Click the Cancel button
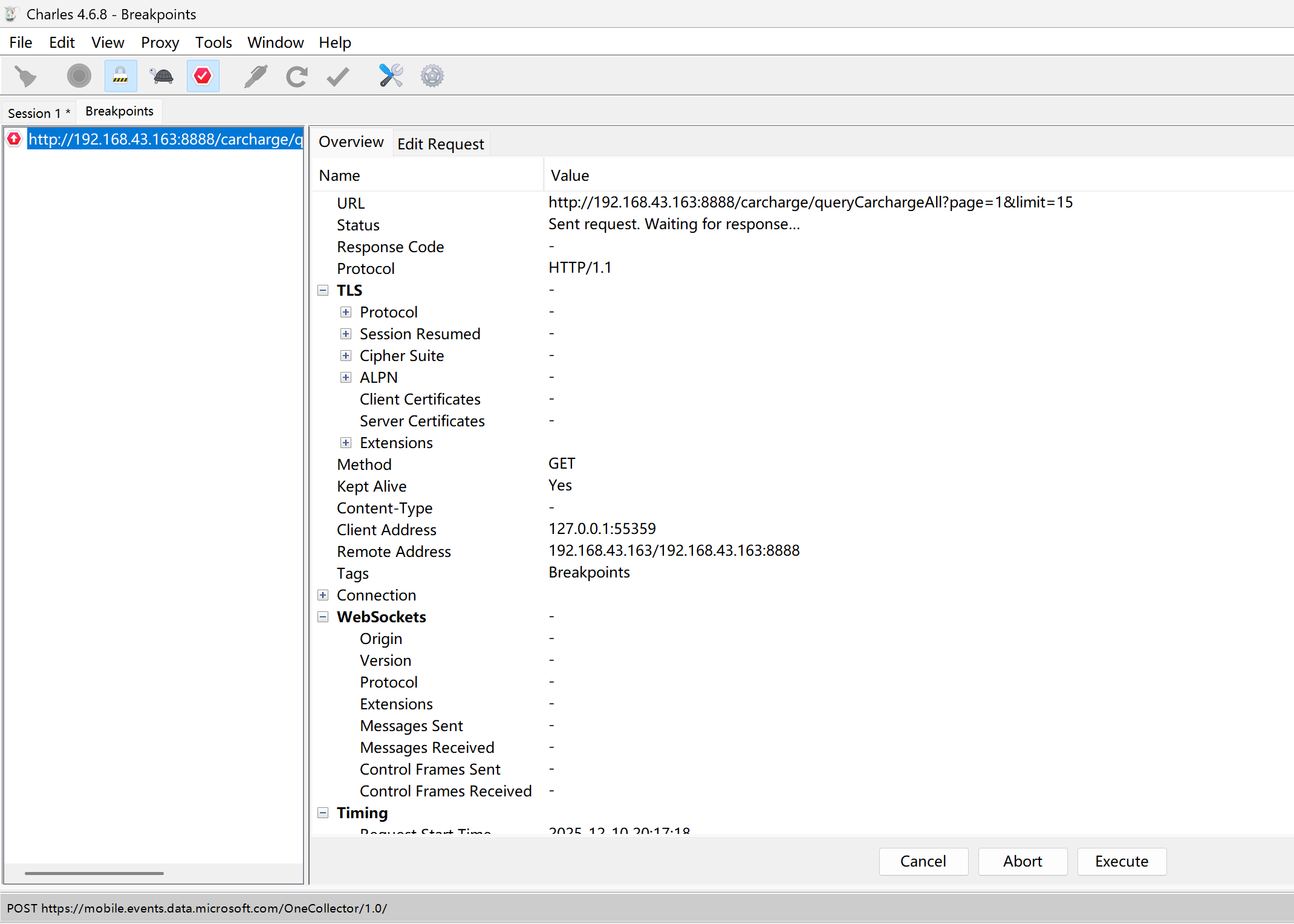 [923, 861]
